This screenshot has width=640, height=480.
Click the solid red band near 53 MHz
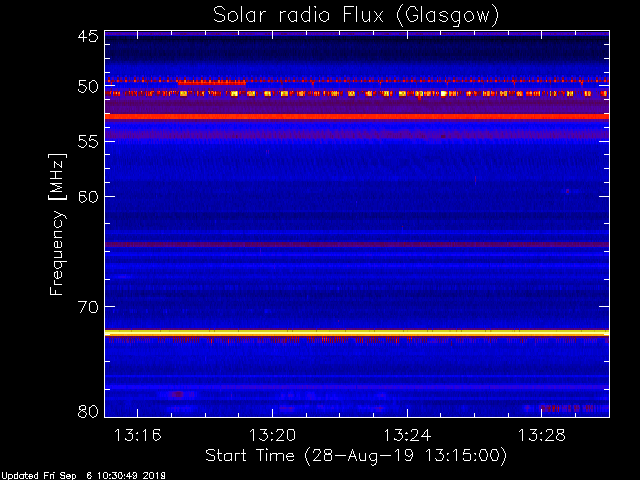357,117
